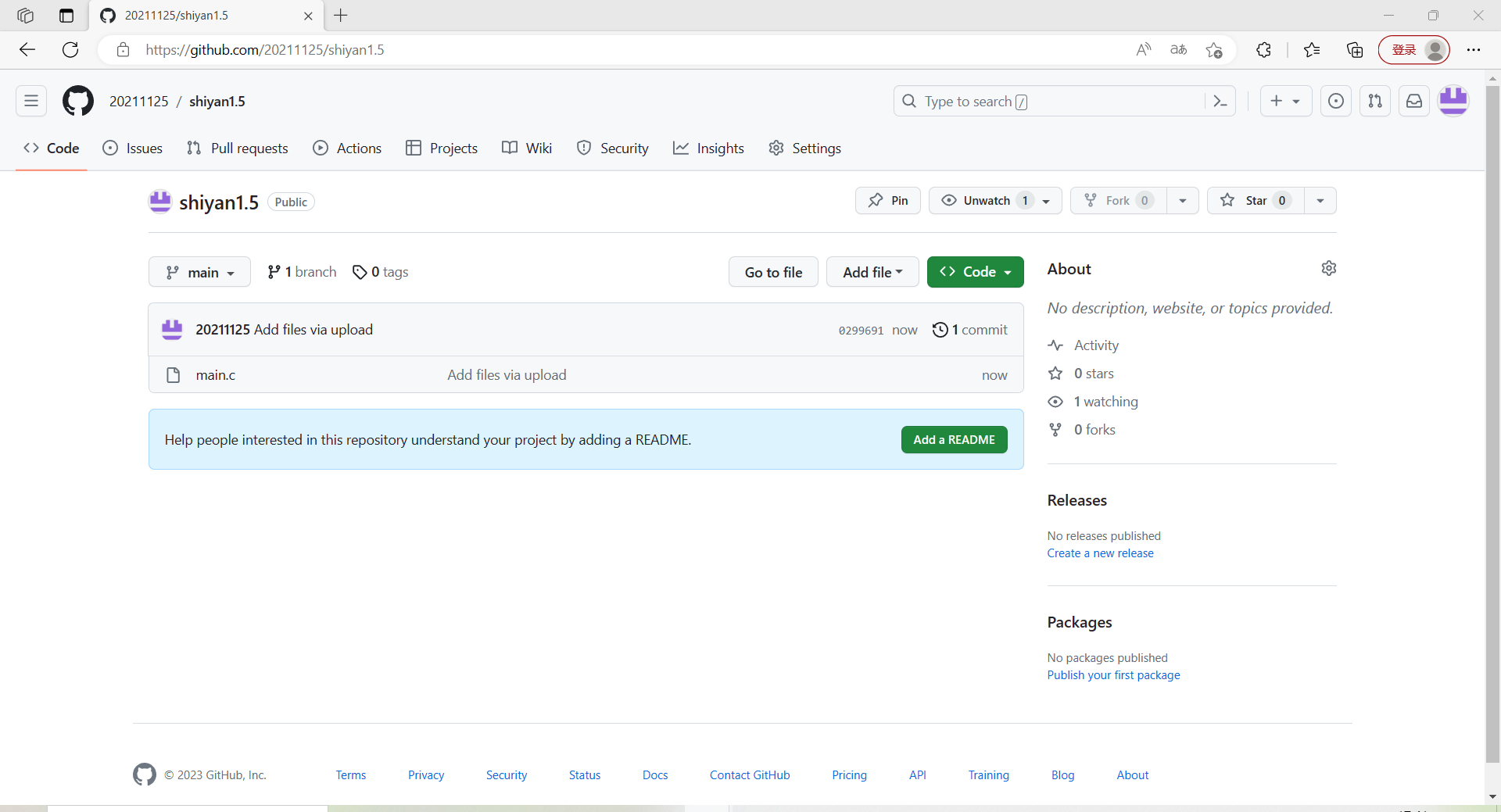The width and height of the screenshot is (1501, 812).
Task: Fork the repository with the Fork button
Action: click(1119, 201)
